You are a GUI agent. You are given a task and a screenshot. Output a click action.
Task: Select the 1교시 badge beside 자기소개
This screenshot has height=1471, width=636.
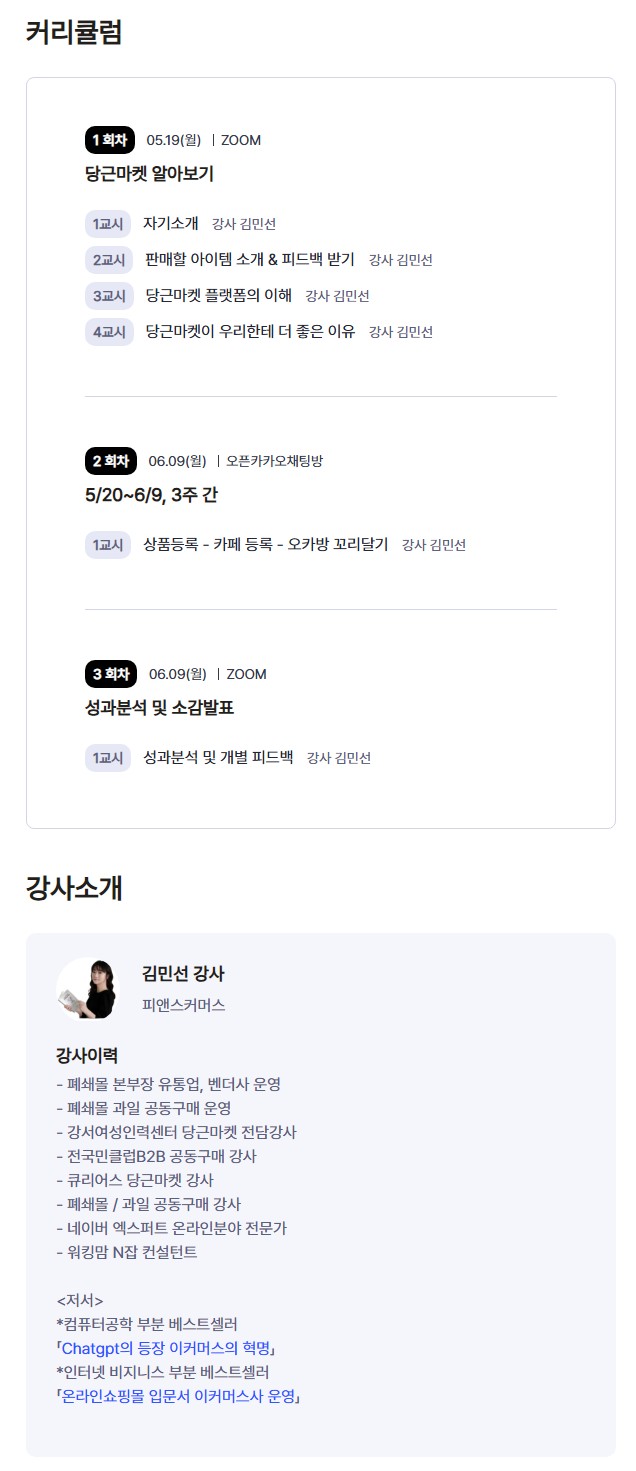108,224
